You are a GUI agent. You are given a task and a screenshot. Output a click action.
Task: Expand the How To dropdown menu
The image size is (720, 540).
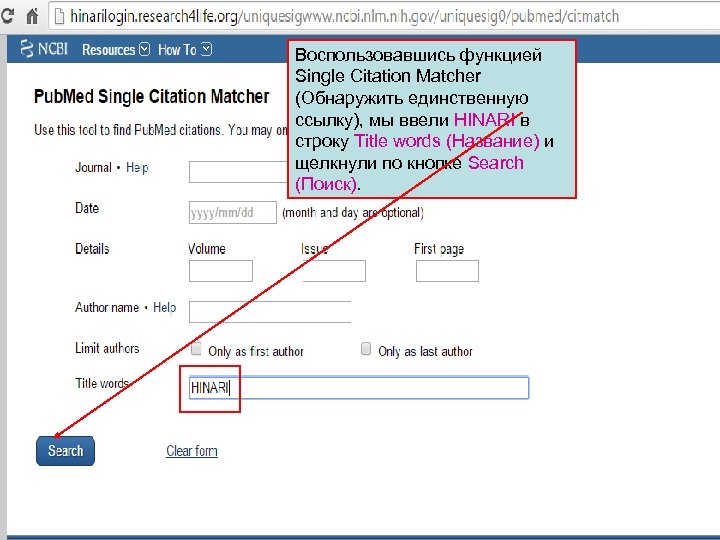185,50
